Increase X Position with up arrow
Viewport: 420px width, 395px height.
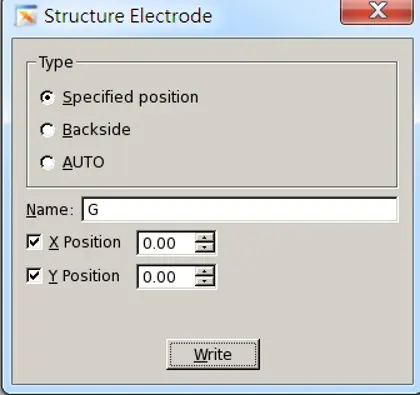[x=205, y=238]
